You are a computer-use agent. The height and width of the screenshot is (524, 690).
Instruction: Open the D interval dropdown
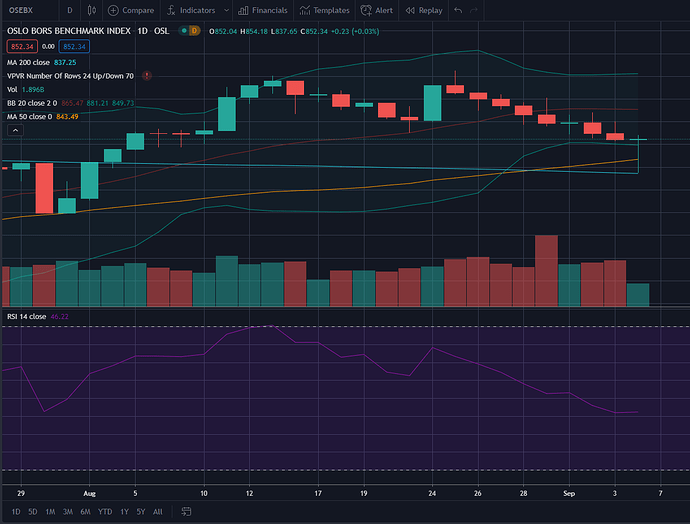point(69,10)
